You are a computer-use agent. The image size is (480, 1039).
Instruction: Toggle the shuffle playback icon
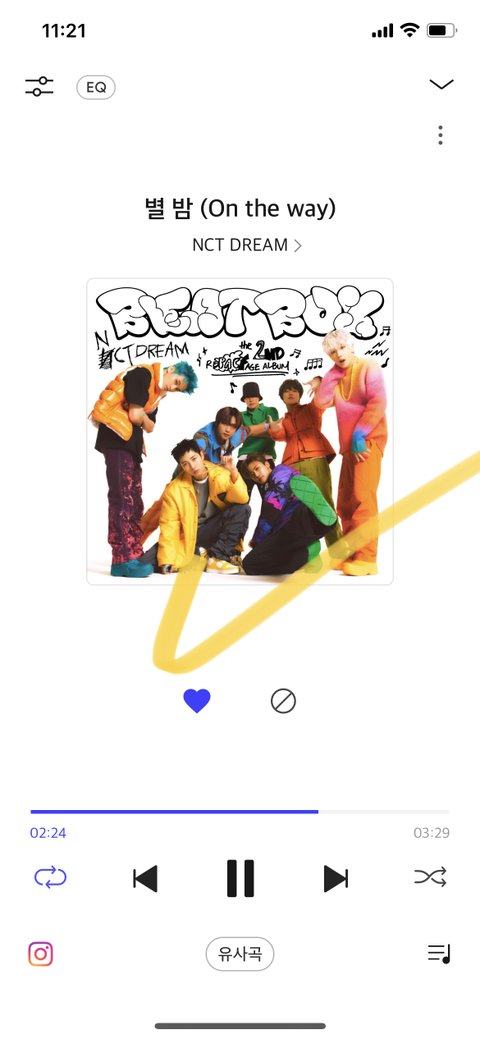pyautogui.click(x=430, y=877)
